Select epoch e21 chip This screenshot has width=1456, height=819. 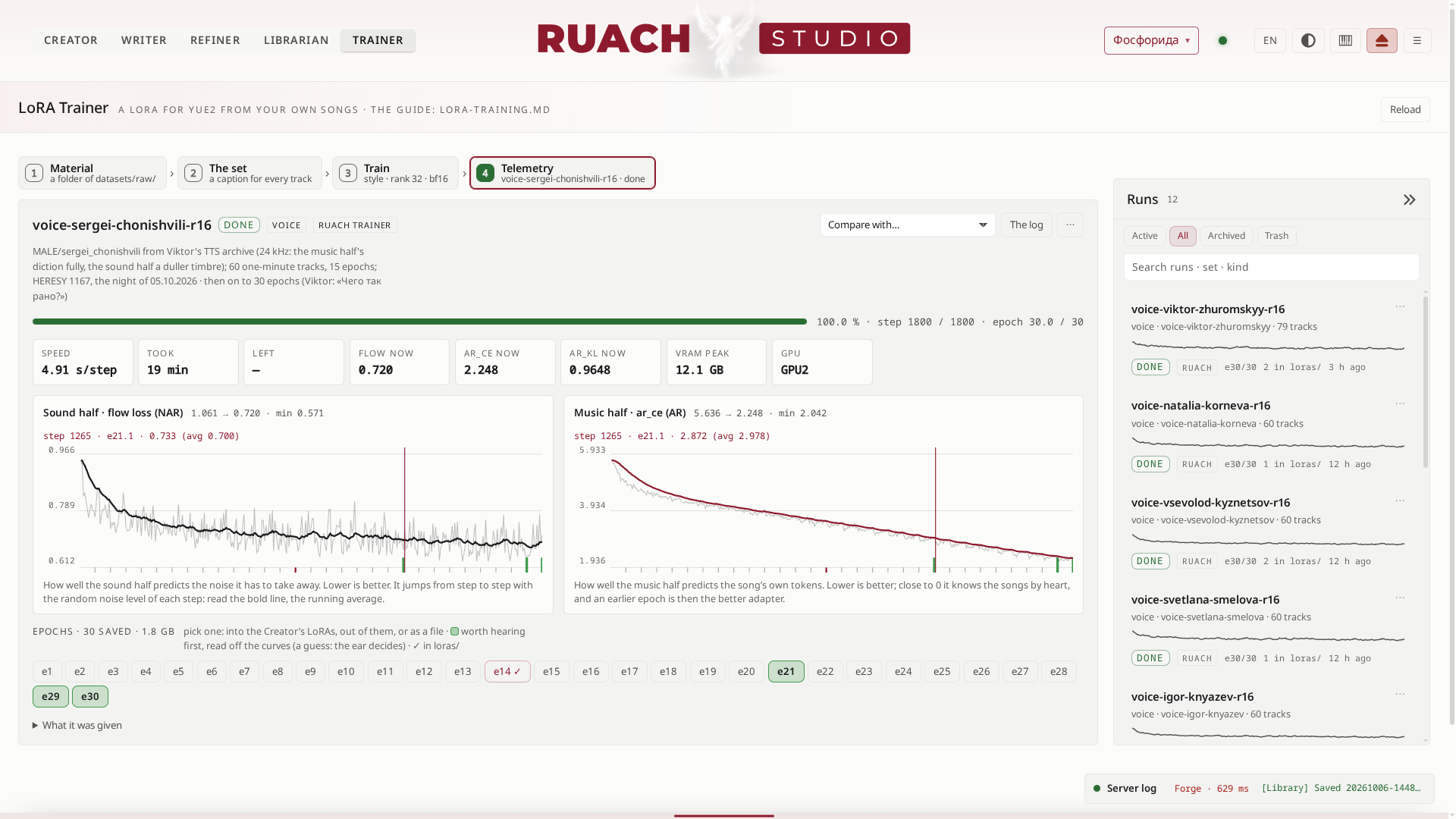[786, 671]
